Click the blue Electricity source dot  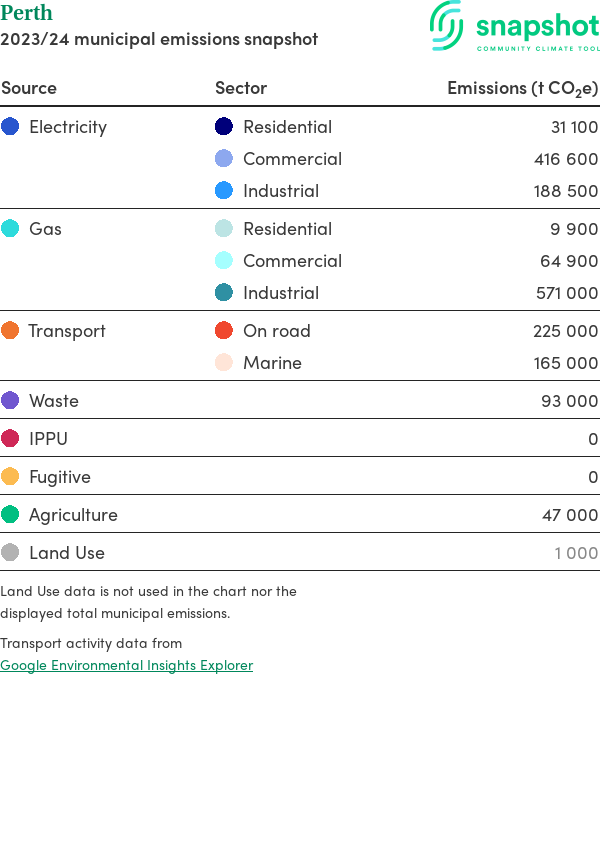[x=10, y=127]
